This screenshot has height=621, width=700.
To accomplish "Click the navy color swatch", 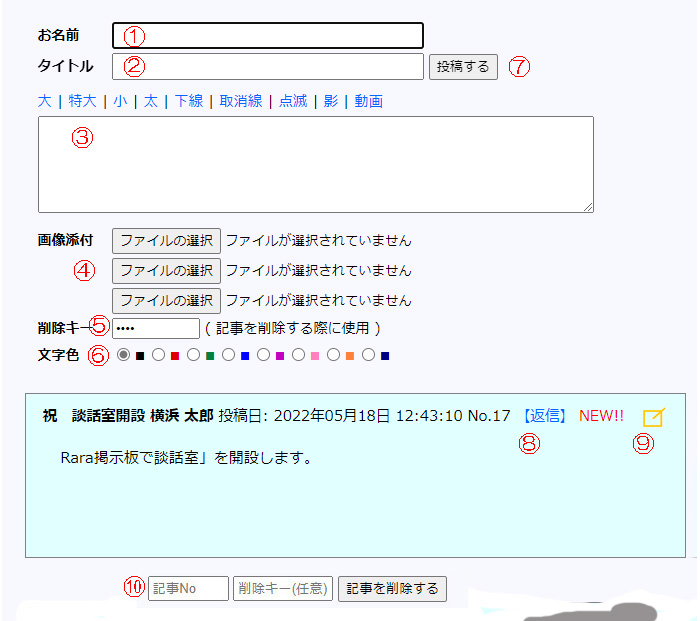I will point(385,356).
